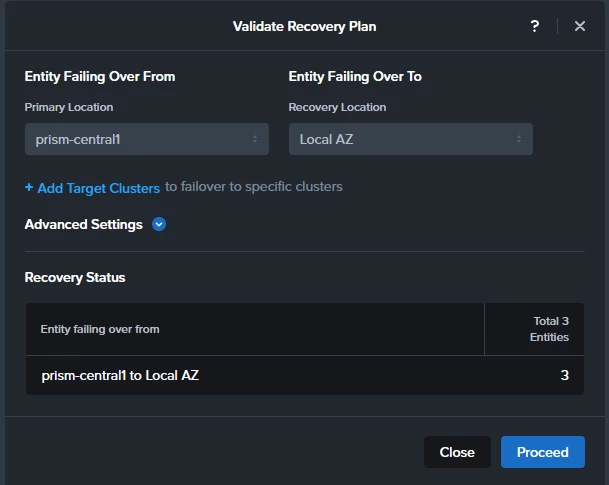Open help with the question mark icon
This screenshot has height=485, width=609.
(x=535, y=26)
